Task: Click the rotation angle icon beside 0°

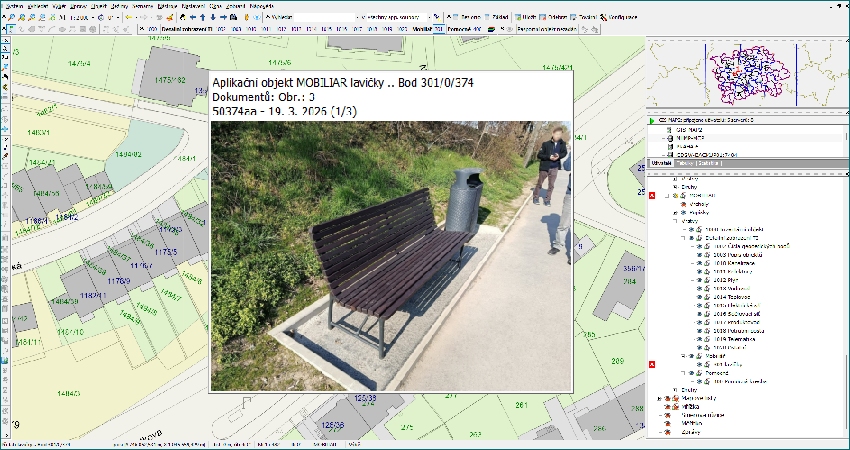Action: (x=101, y=17)
